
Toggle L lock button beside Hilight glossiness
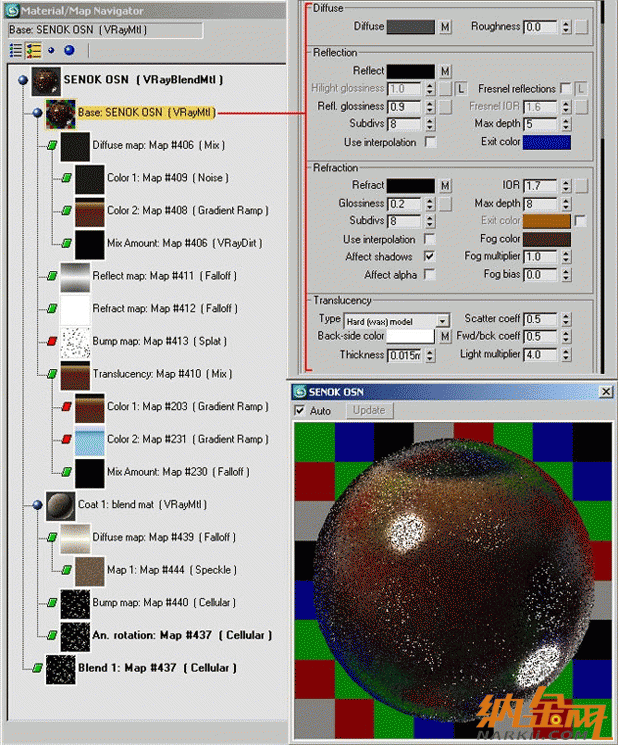click(461, 89)
